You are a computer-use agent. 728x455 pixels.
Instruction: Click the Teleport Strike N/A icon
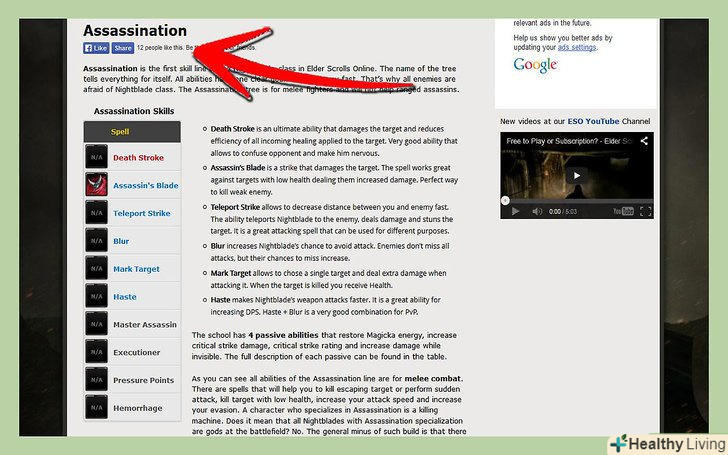(x=97, y=213)
